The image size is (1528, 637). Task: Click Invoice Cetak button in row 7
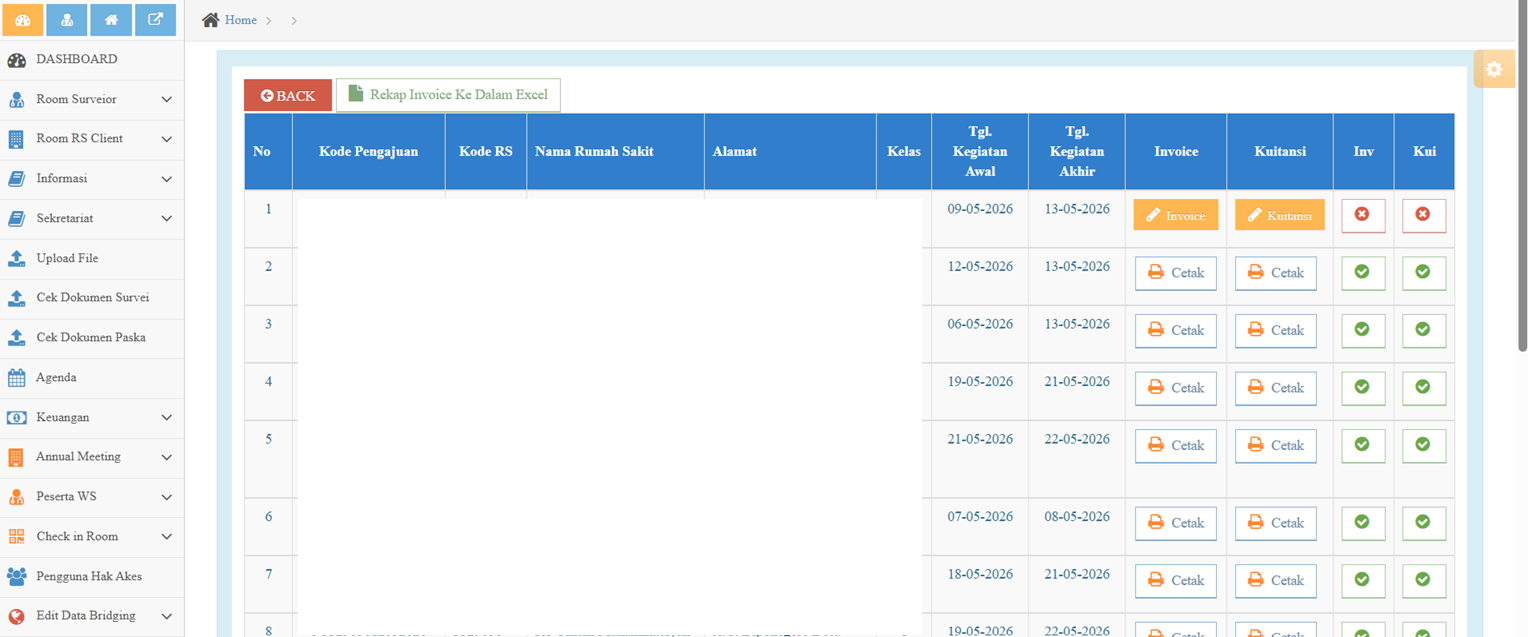tap(1176, 581)
